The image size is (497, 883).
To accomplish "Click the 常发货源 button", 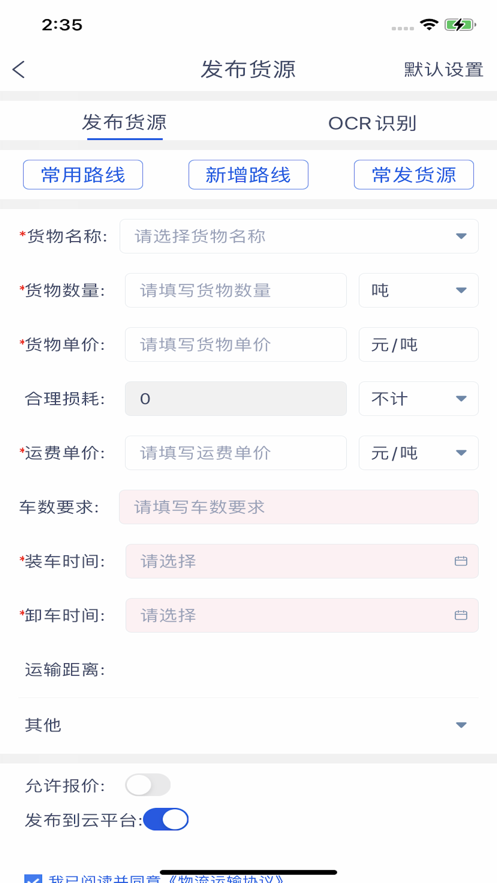I will coord(414,175).
